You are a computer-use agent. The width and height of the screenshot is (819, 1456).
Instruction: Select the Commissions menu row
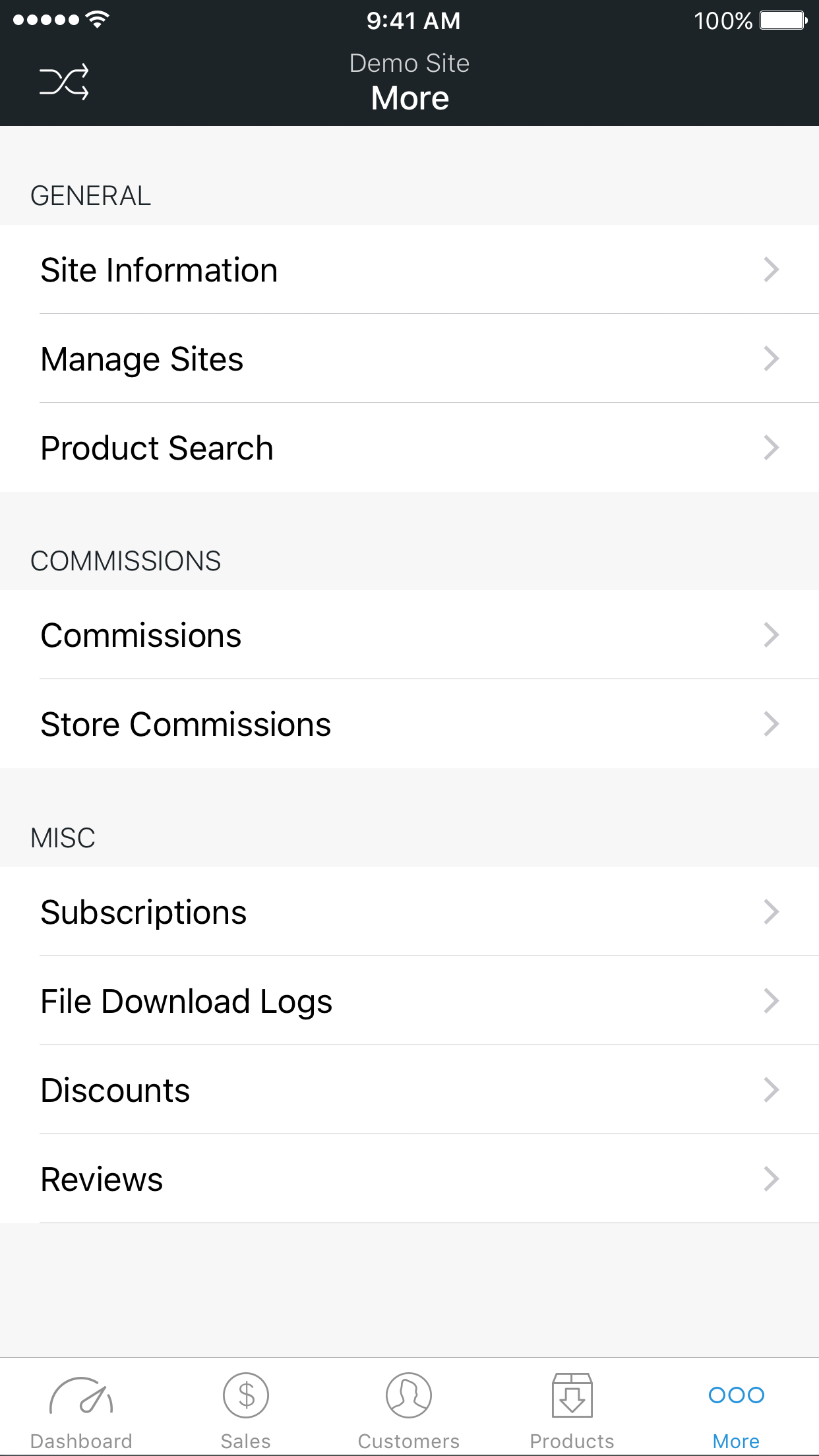[141, 636]
